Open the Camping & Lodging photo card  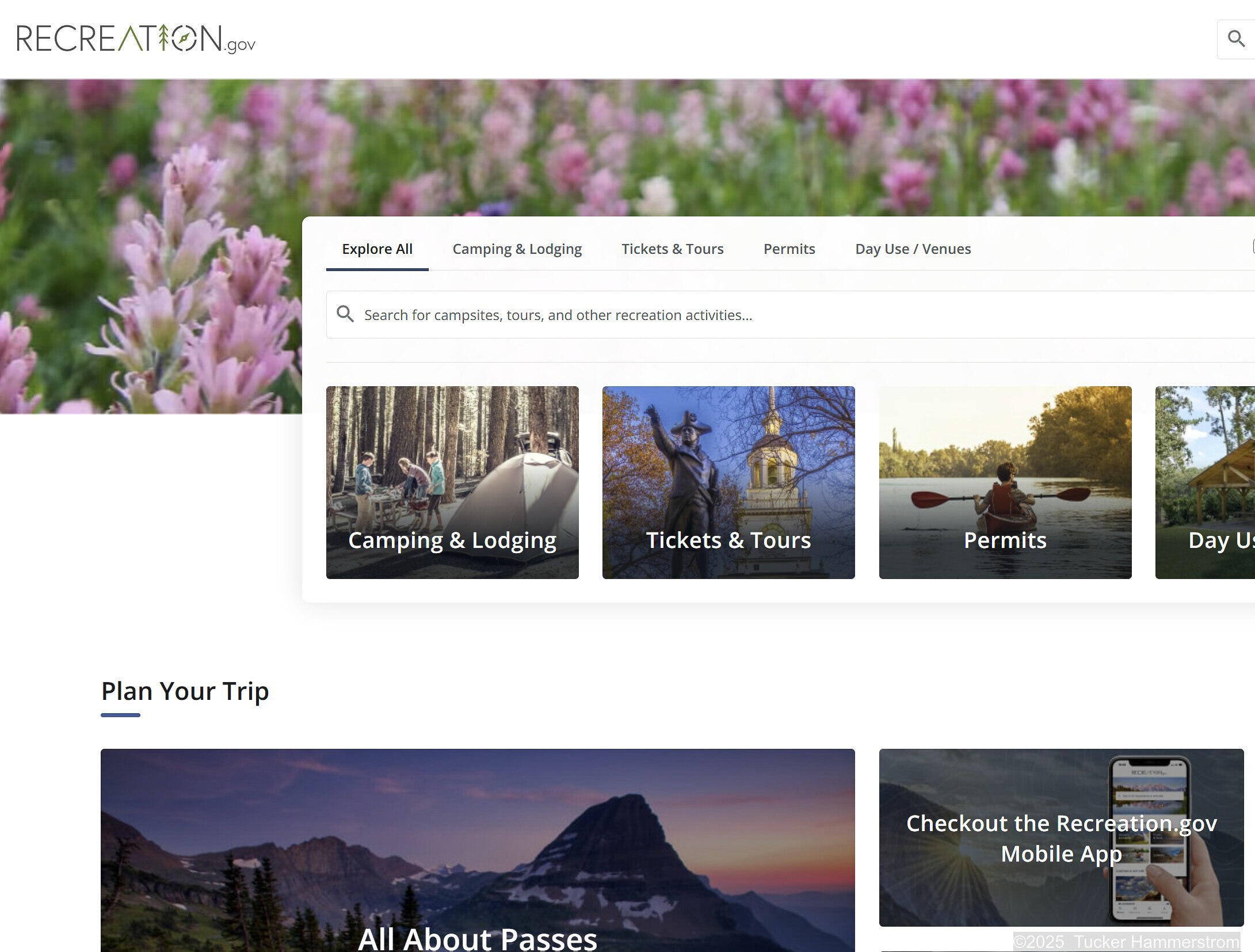click(452, 482)
